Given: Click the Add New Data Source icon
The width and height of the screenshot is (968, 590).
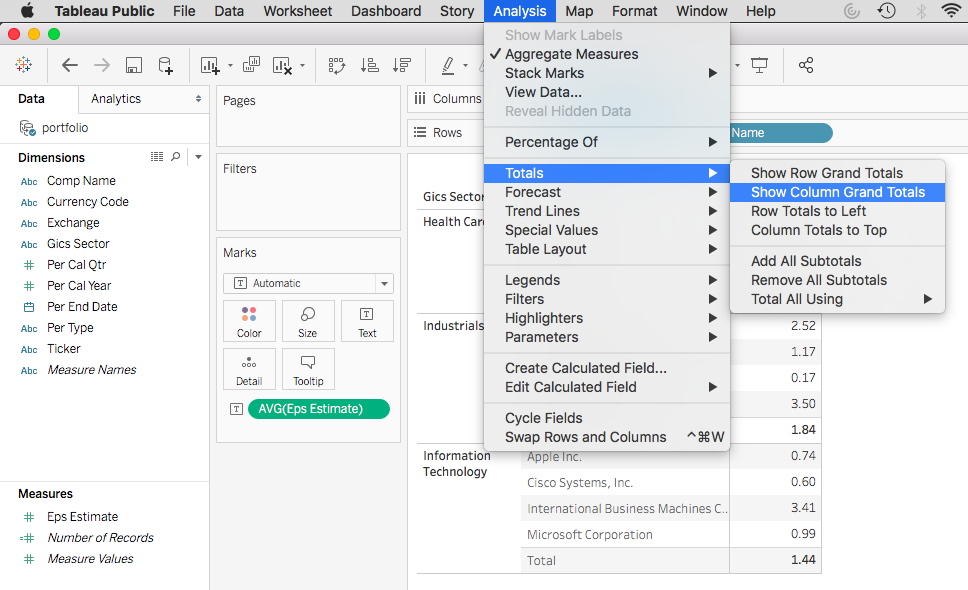Looking at the screenshot, I should pos(166,65).
